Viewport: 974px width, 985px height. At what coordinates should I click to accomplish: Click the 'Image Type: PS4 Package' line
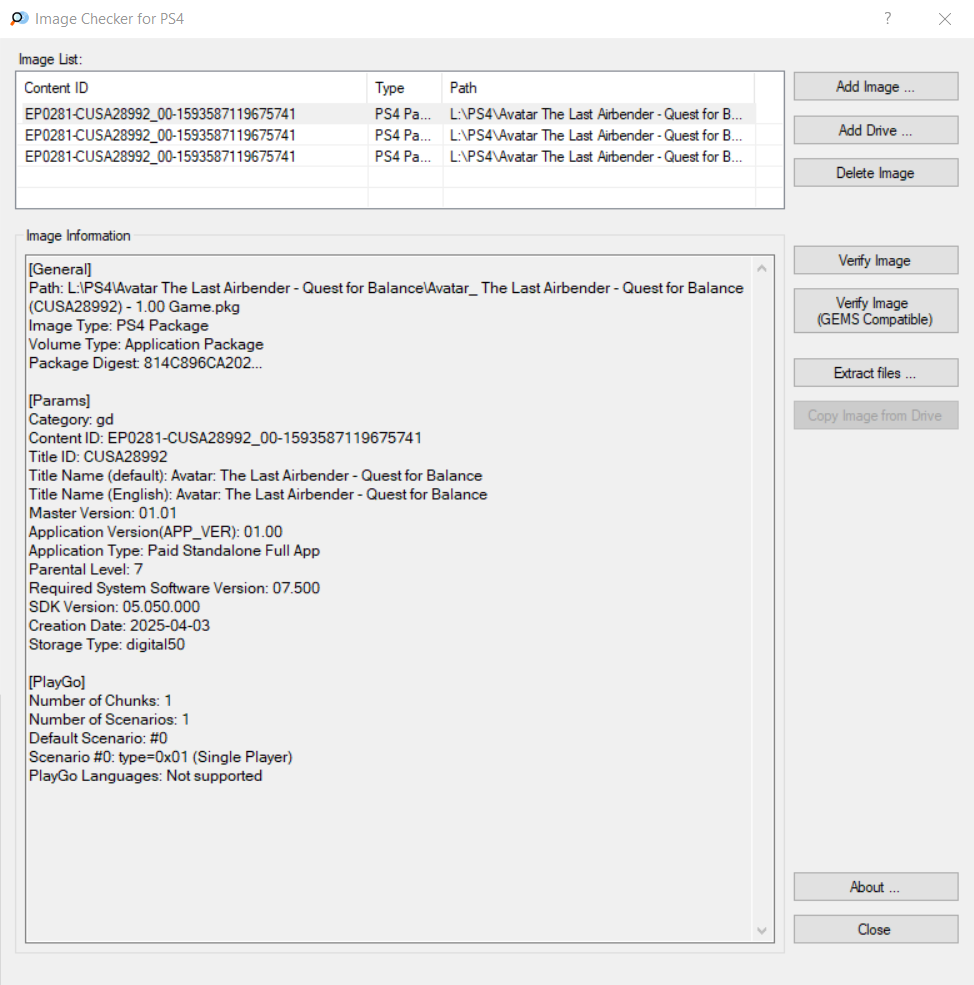[119, 325]
